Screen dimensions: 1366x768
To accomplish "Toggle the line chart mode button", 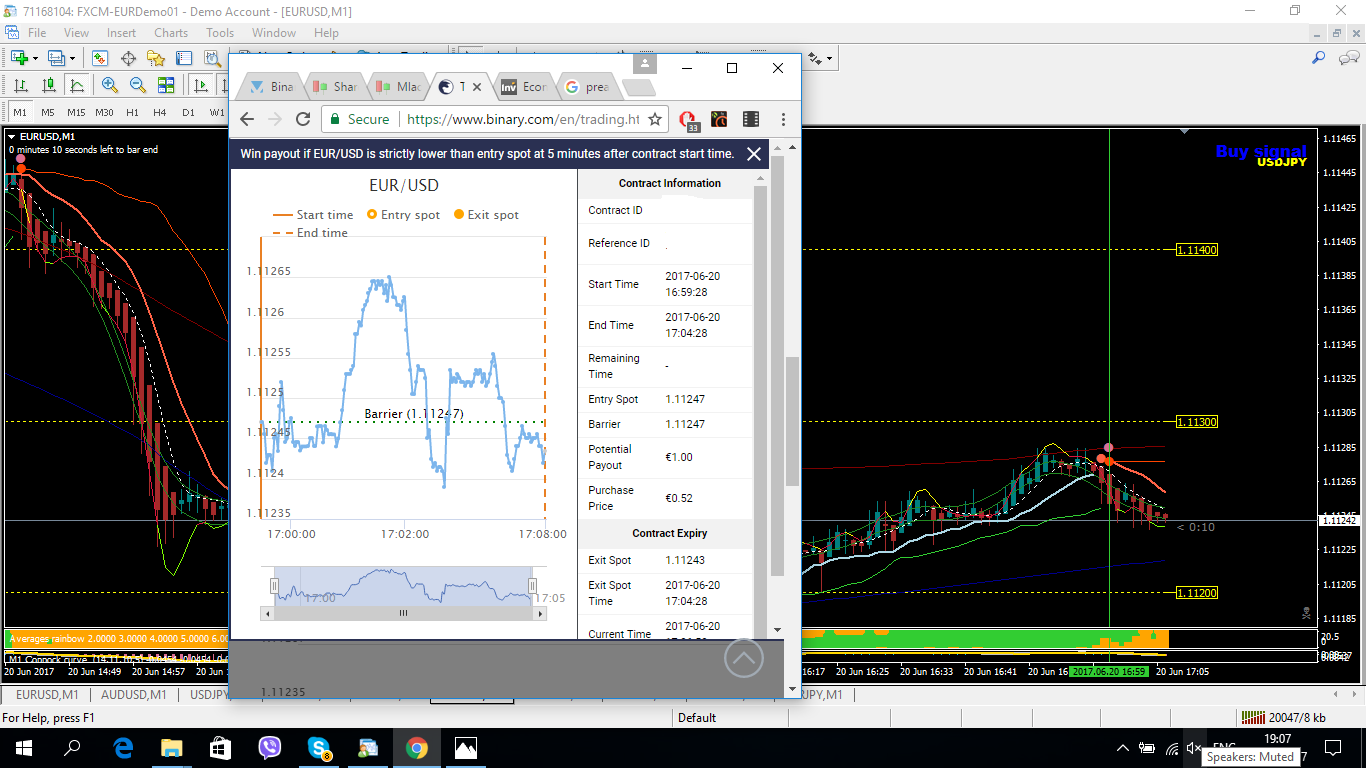I will [x=78, y=85].
